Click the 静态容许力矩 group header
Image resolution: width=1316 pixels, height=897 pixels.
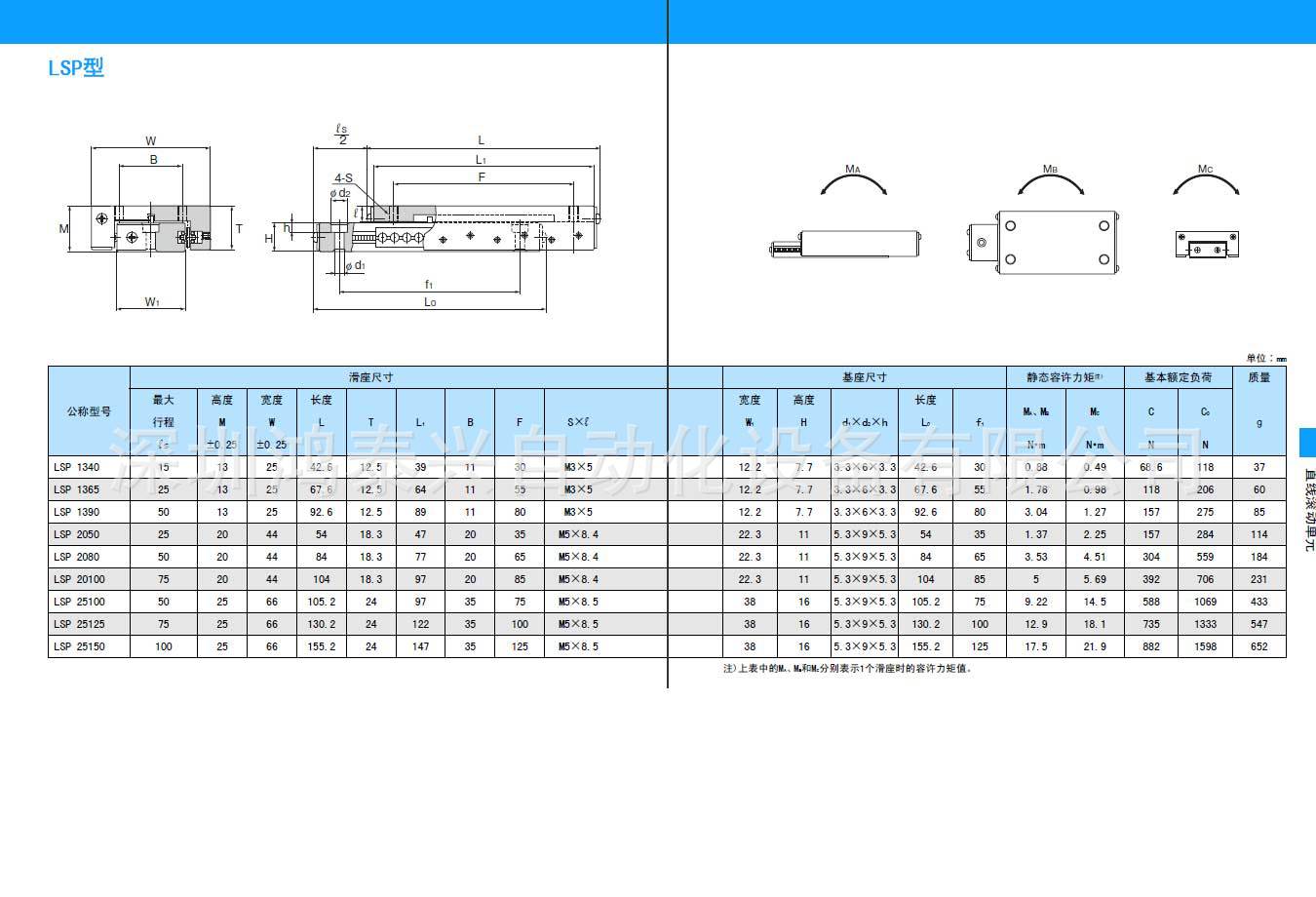pyautogui.click(x=1064, y=377)
